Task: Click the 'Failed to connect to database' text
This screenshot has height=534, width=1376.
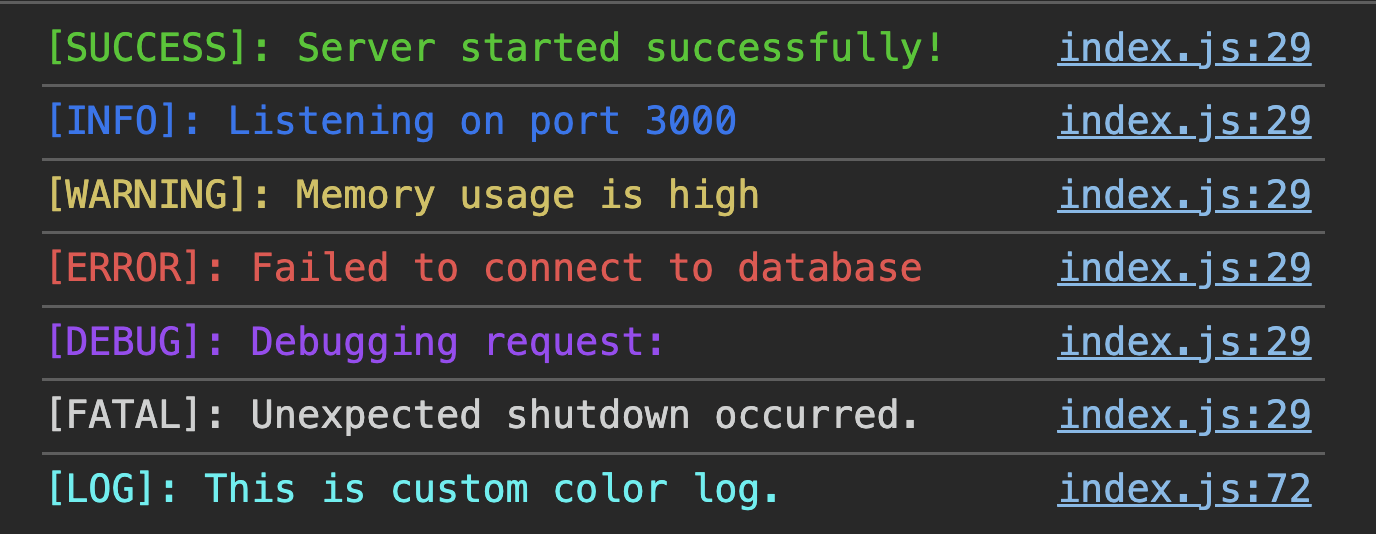Action: (586, 268)
